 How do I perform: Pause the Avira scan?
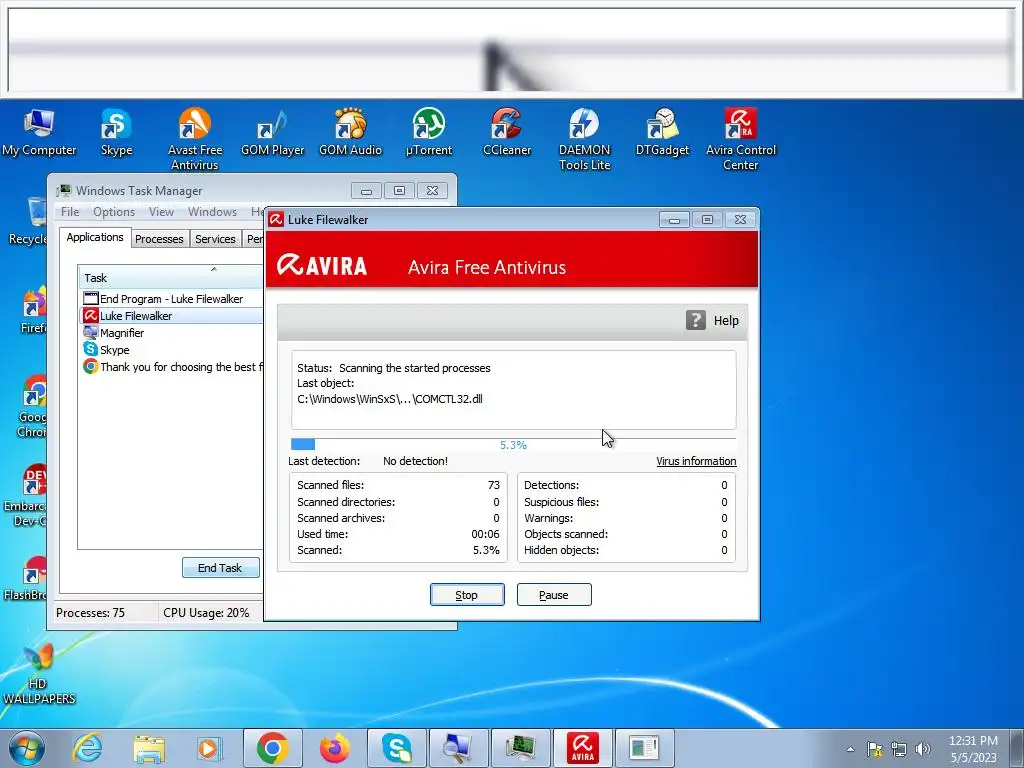(x=554, y=594)
